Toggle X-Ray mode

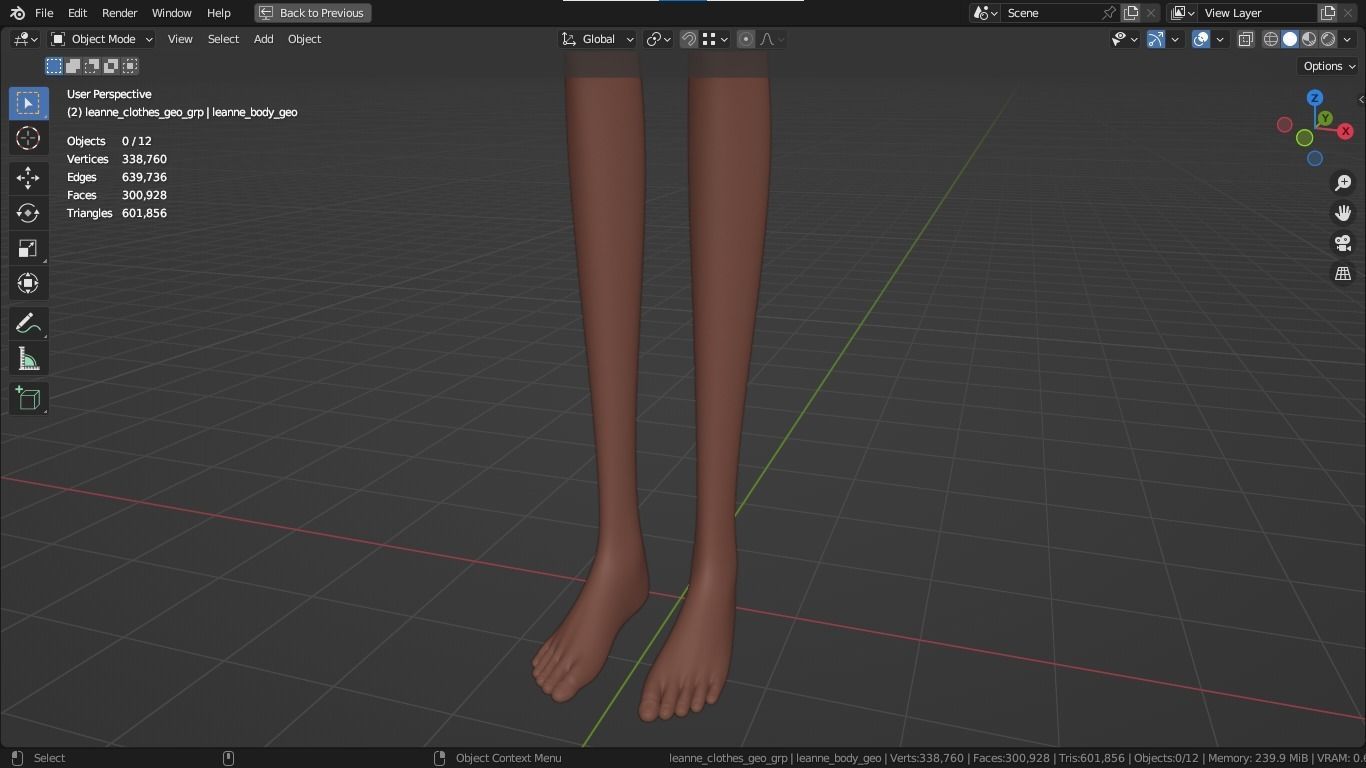pos(1245,39)
